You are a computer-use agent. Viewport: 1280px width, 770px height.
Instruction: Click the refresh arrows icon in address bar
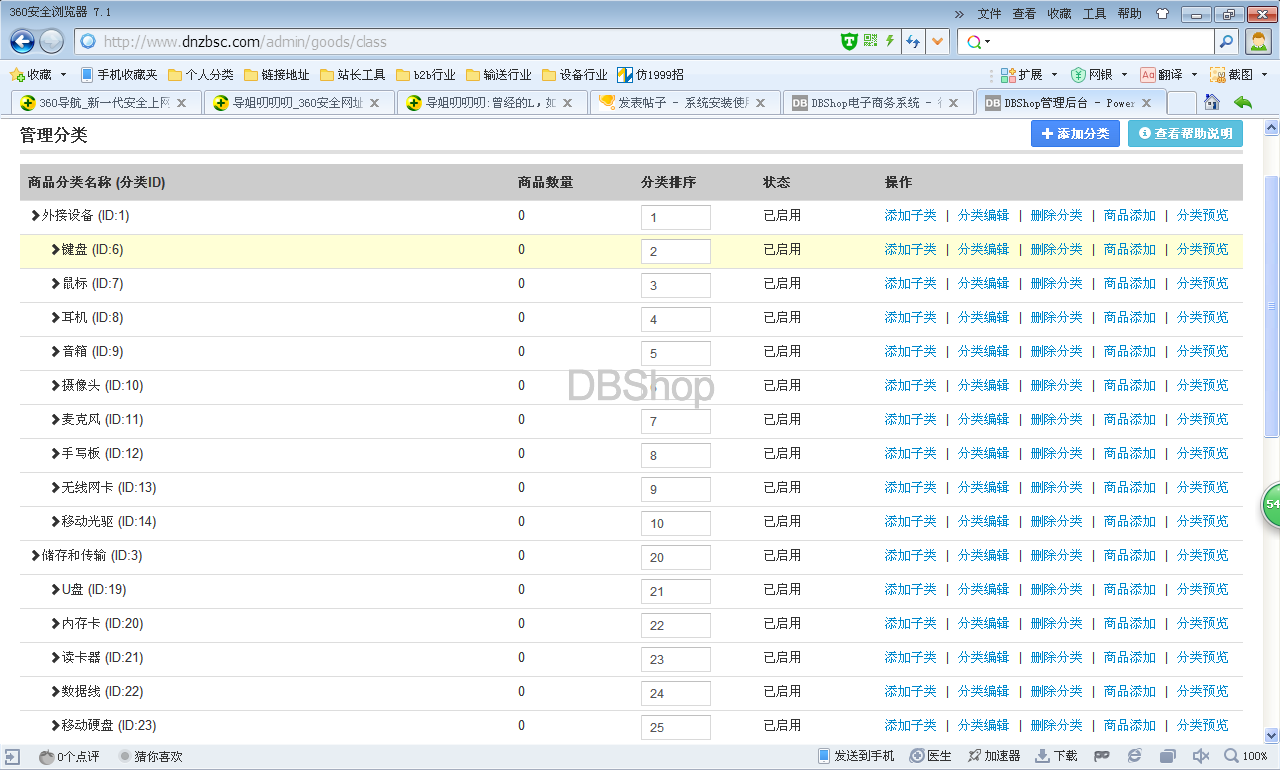point(912,41)
